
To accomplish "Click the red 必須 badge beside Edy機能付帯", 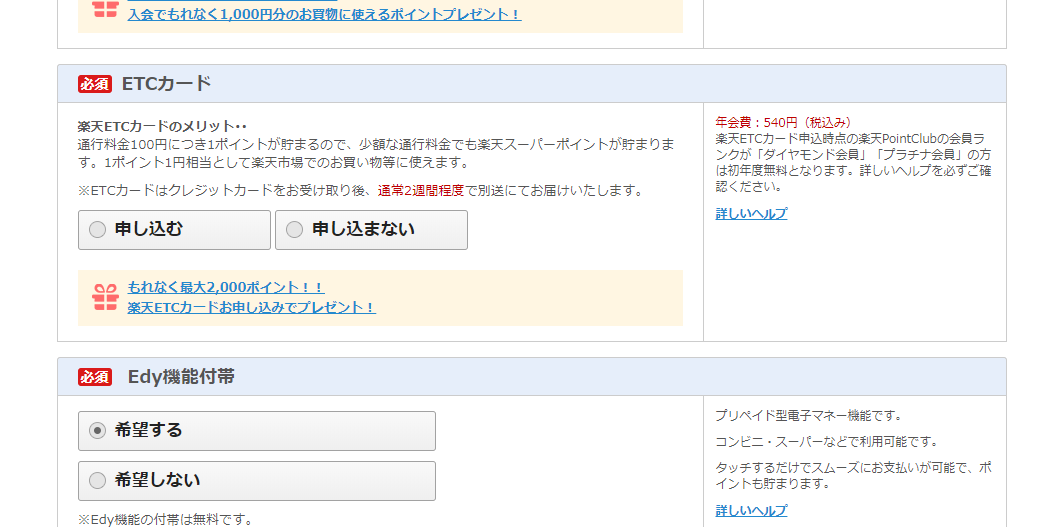I will pyautogui.click(x=95, y=377).
